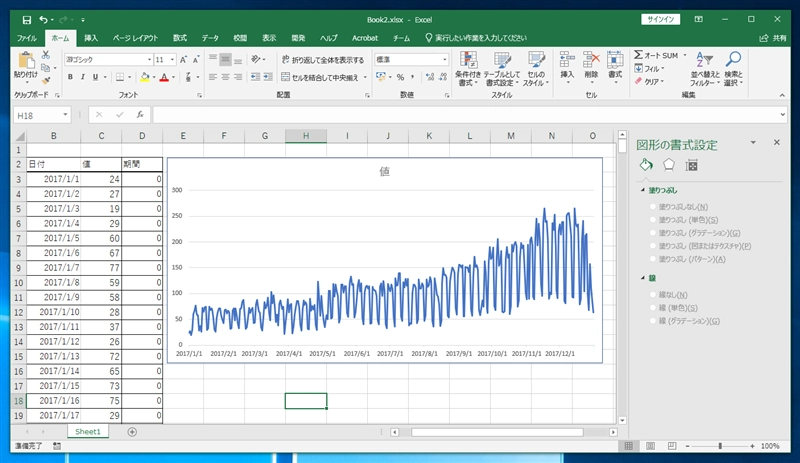Click the Align Left icon
800x463 pixels.
pos(213,77)
